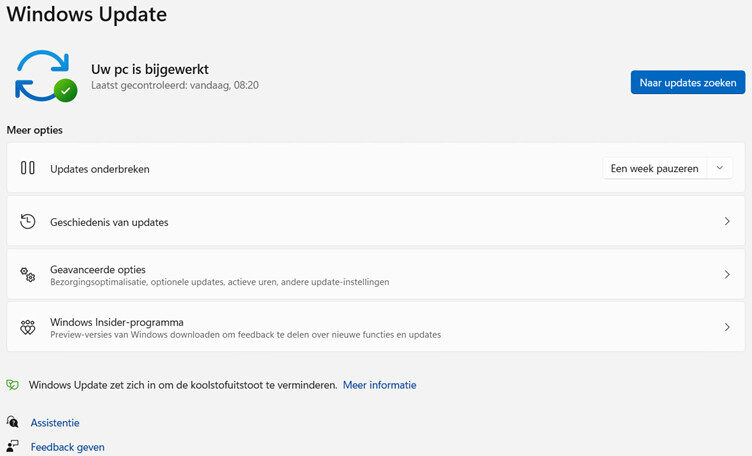Click the Assistentie help icon
The height and width of the screenshot is (456, 752).
(12, 422)
